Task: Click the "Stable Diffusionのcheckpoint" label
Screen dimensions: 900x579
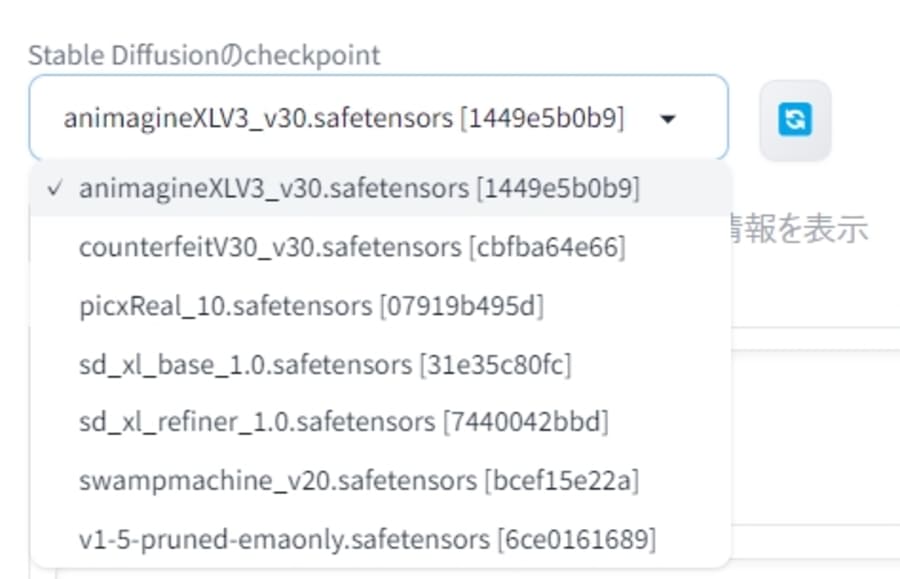Action: tap(204, 55)
